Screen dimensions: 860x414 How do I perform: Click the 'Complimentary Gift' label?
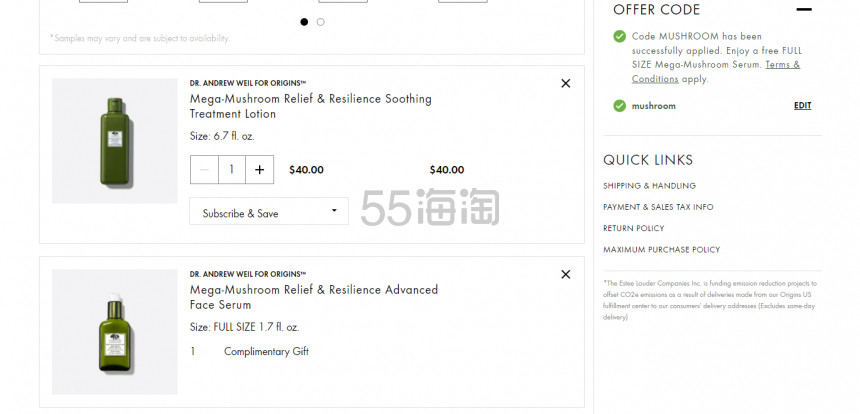pyautogui.click(x=266, y=351)
